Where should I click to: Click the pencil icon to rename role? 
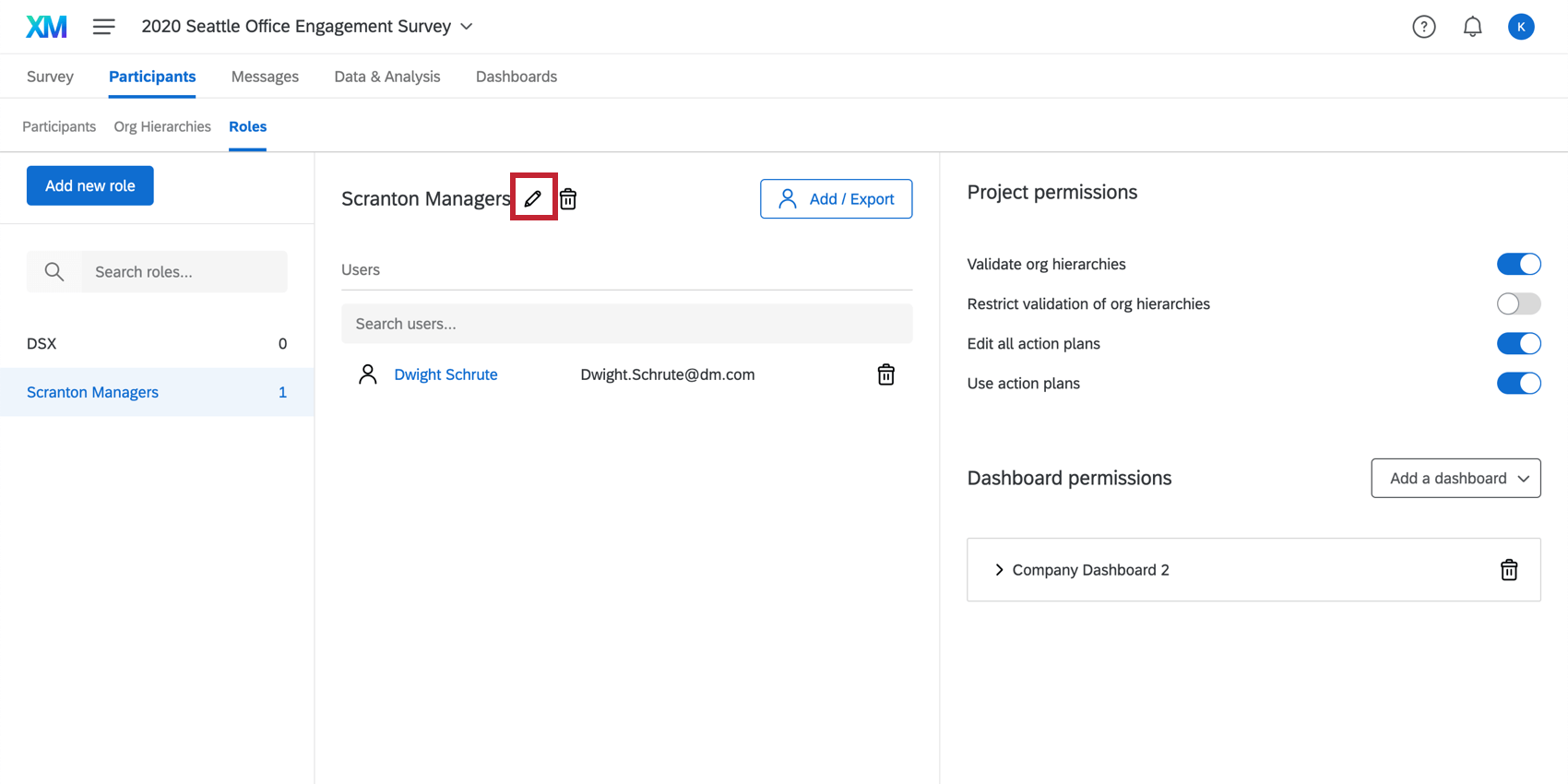[533, 198]
